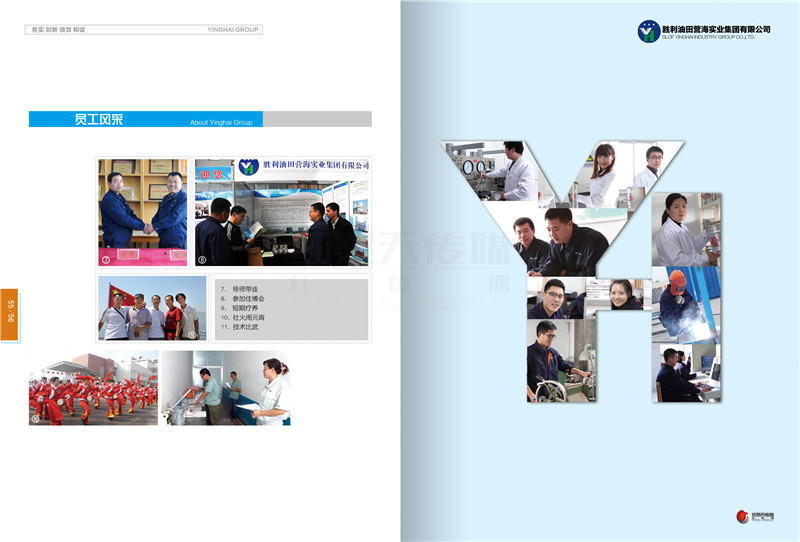Viewport: 800px width, 542px height.
Task: Click the 'YINGHAI GROUP' header text at top
Action: pos(232,30)
